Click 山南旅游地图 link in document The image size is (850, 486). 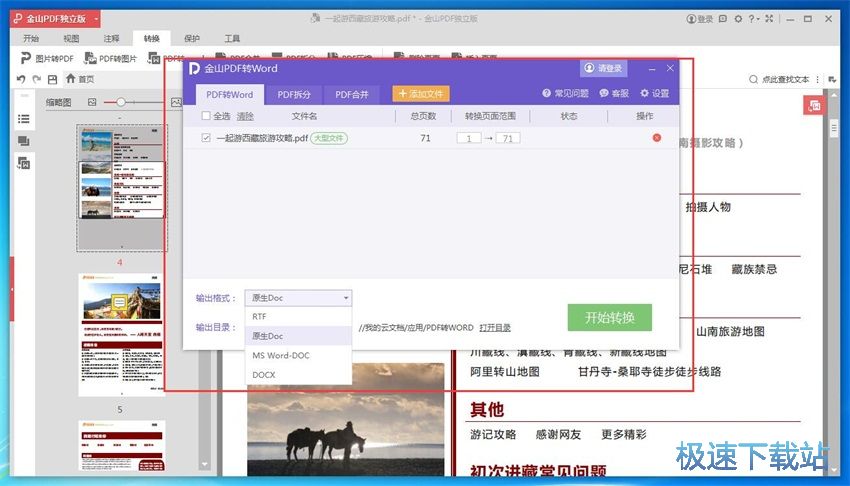[730, 332]
